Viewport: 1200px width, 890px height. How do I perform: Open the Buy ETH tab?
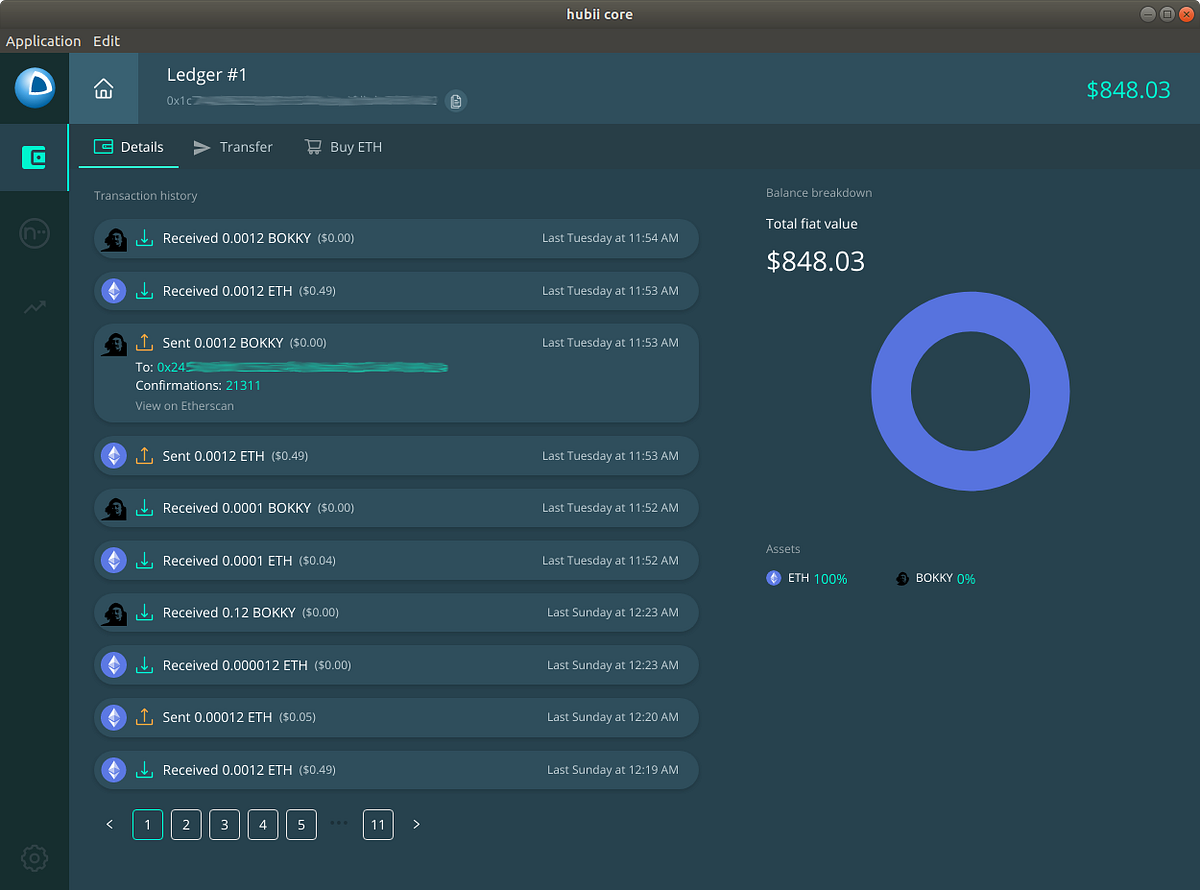tap(343, 147)
